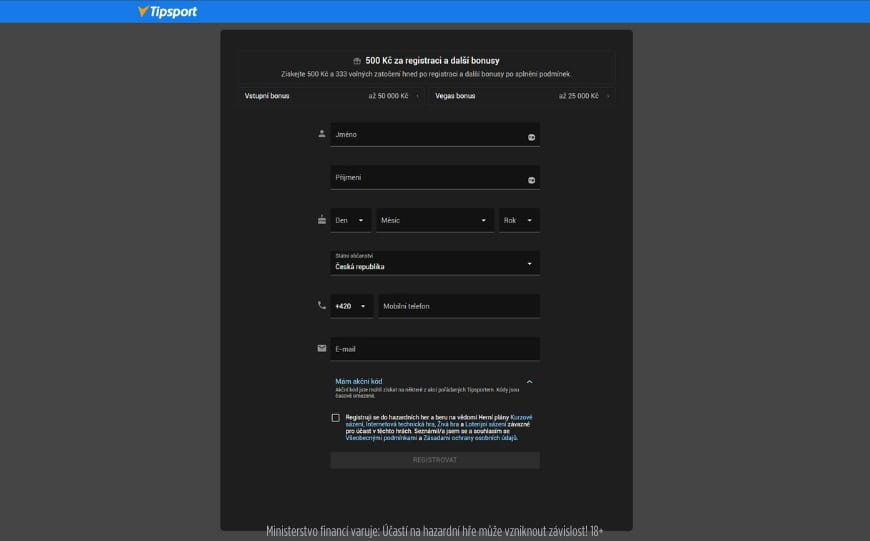
Task: Open the Loterijní sázení link
Action: coord(485,424)
